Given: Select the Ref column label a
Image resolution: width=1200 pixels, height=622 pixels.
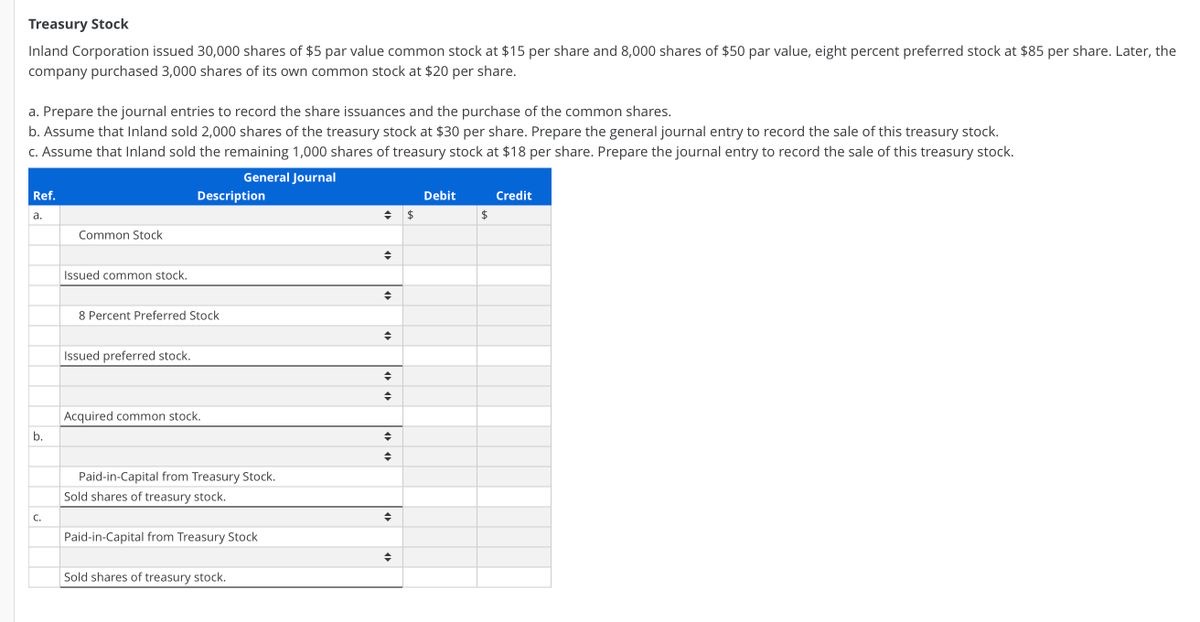Looking at the screenshot, I should coord(38,215).
